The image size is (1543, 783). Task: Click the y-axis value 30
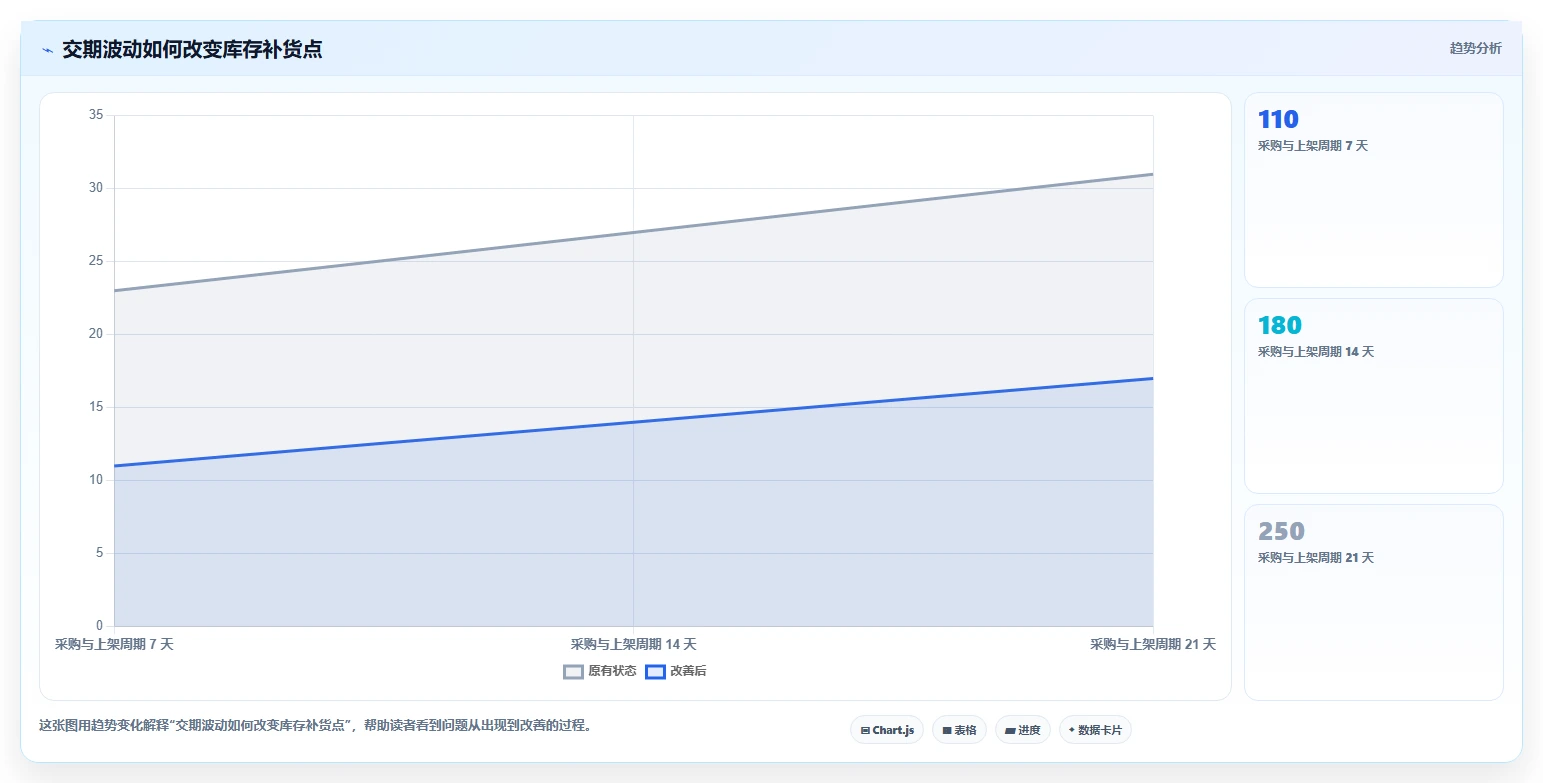pos(96,188)
